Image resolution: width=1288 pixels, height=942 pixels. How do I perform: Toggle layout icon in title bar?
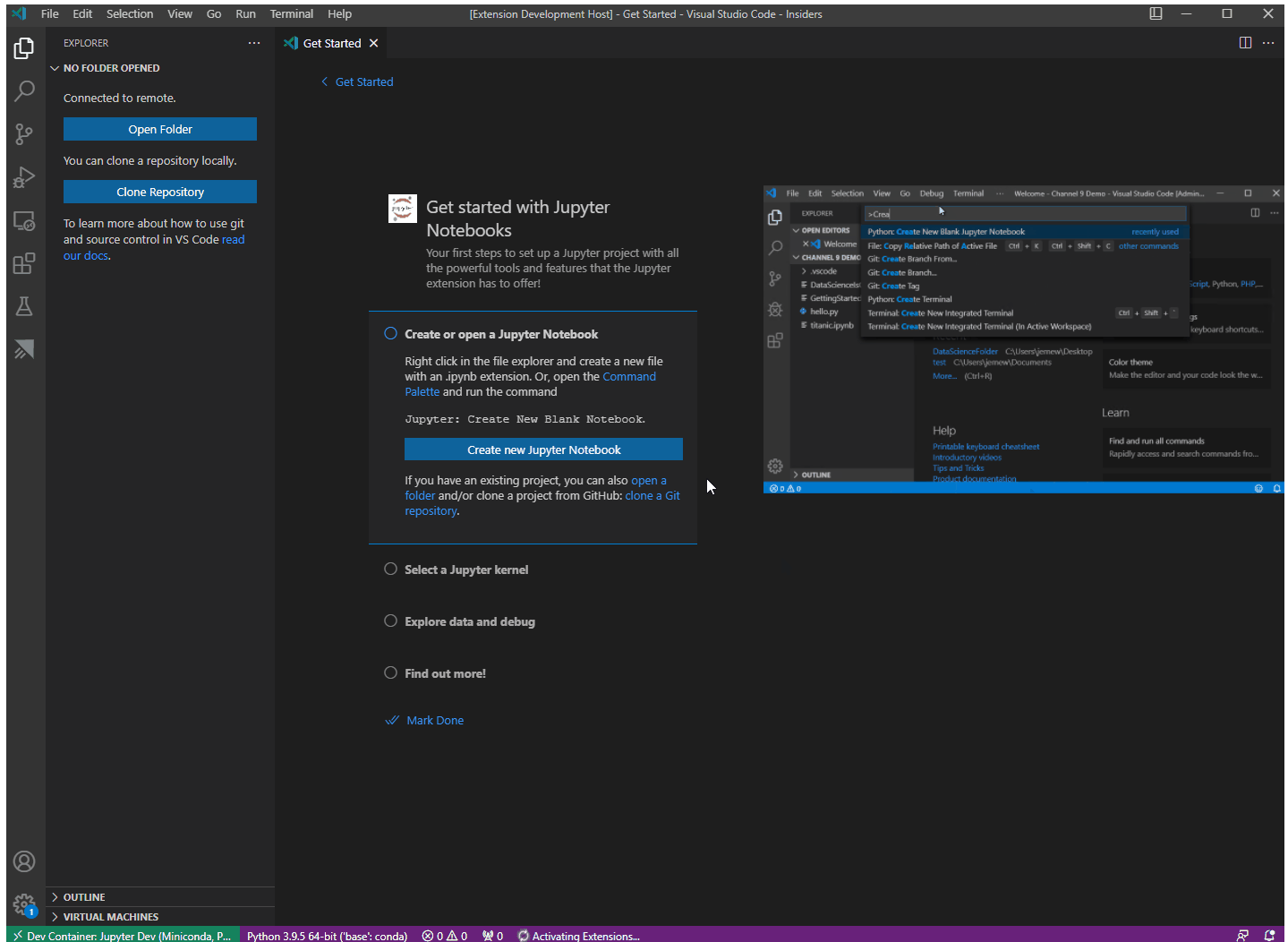tap(1156, 13)
